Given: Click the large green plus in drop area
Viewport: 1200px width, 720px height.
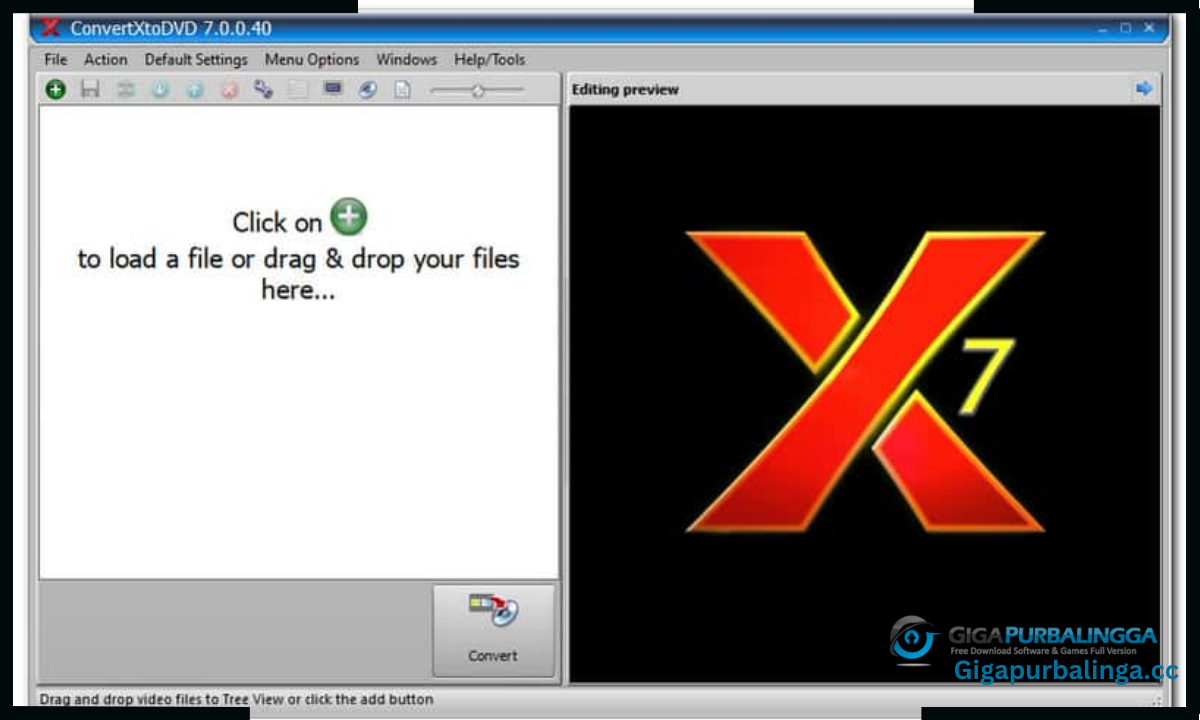Looking at the screenshot, I should coord(349,216).
